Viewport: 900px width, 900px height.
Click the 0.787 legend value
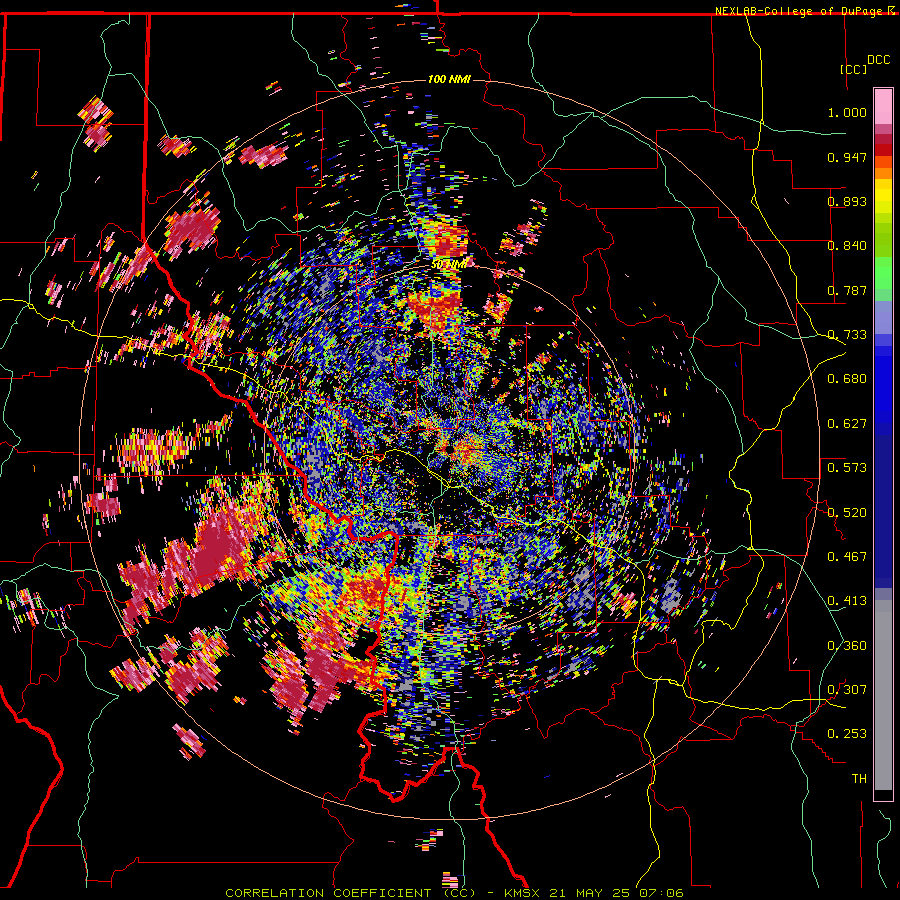point(847,290)
